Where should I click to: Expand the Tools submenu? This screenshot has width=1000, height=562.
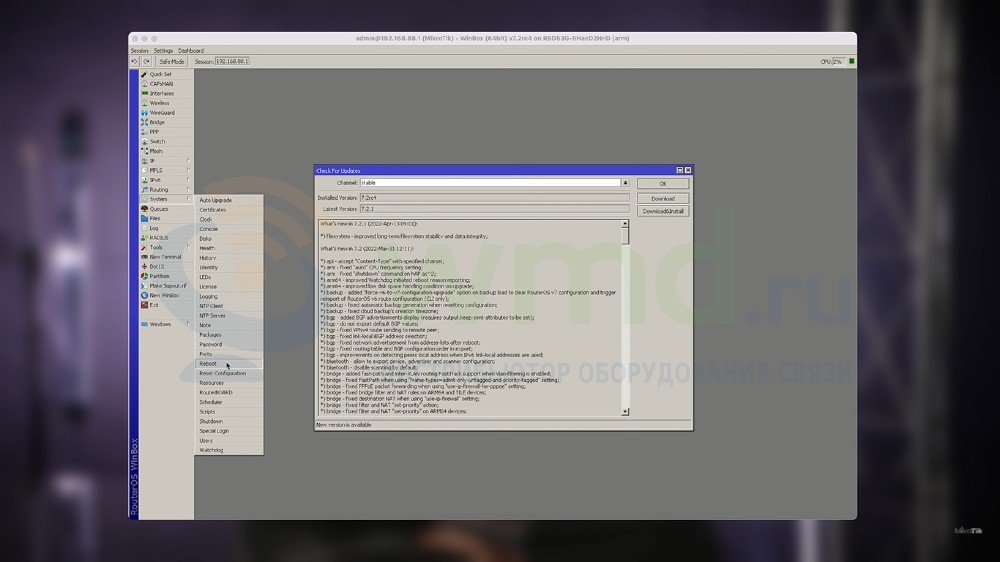coord(166,247)
